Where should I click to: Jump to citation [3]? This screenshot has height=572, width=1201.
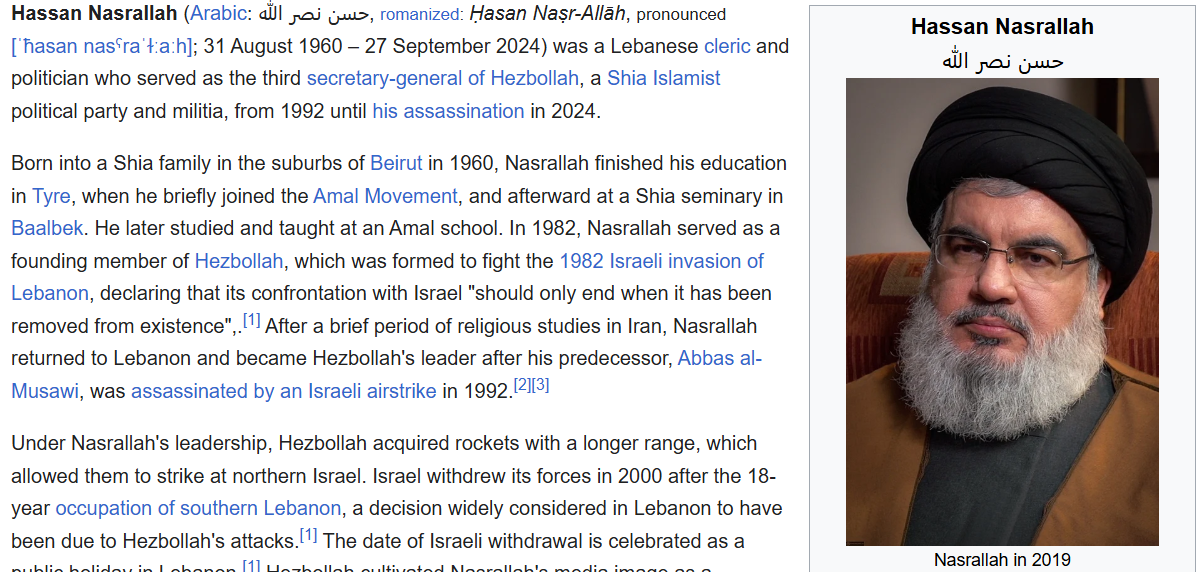541,385
